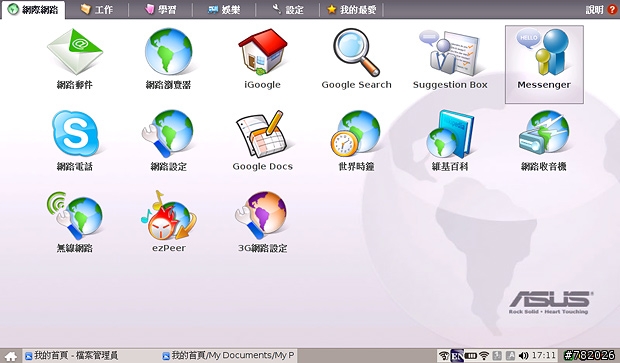Click the 17:11 clock in the tray

pos(543,355)
